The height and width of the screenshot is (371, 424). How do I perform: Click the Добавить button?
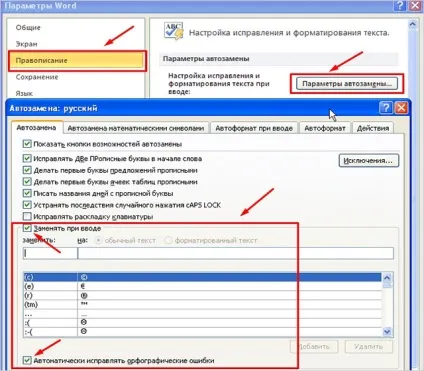coord(314,347)
